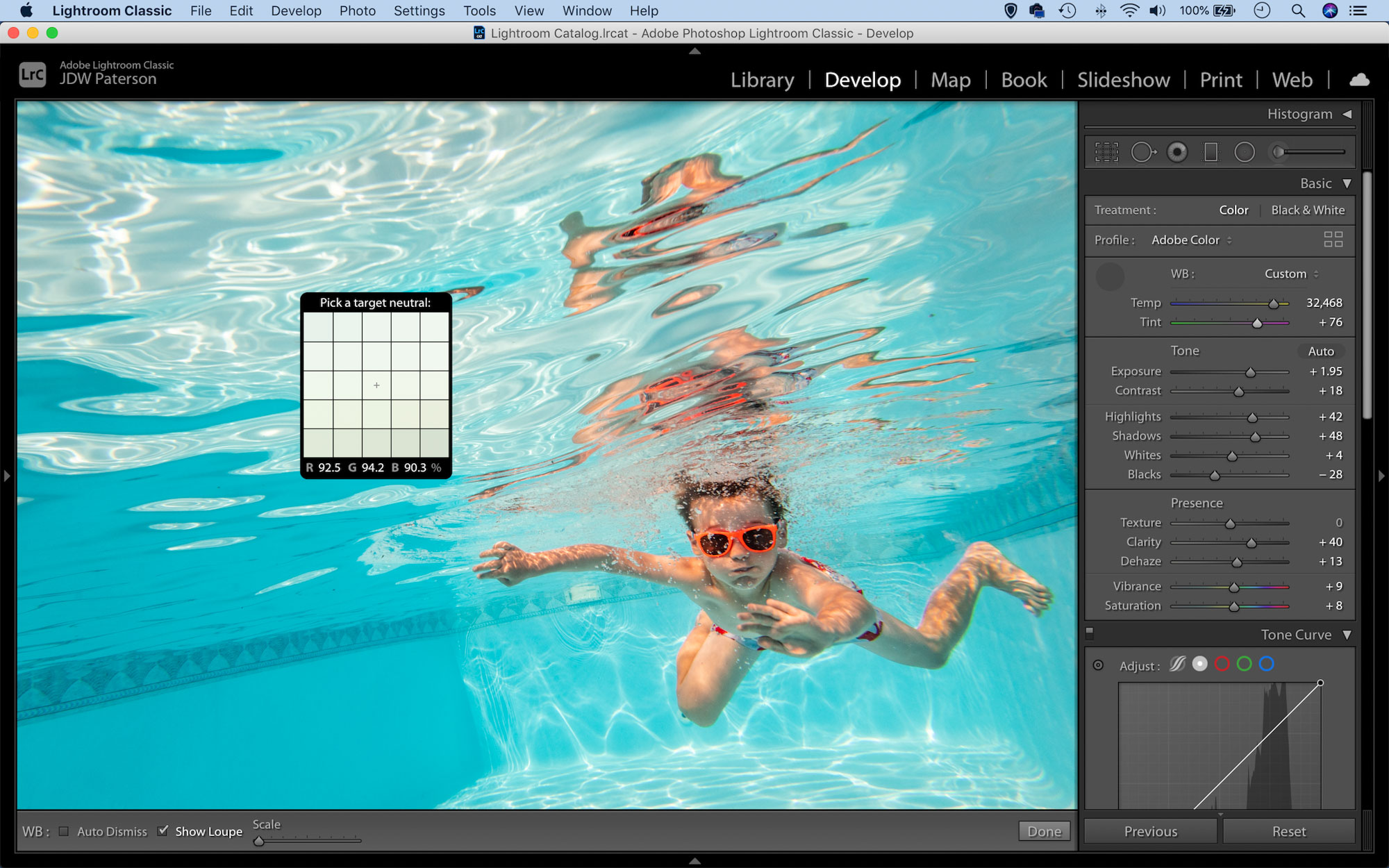Open the Develop menu

click(295, 10)
